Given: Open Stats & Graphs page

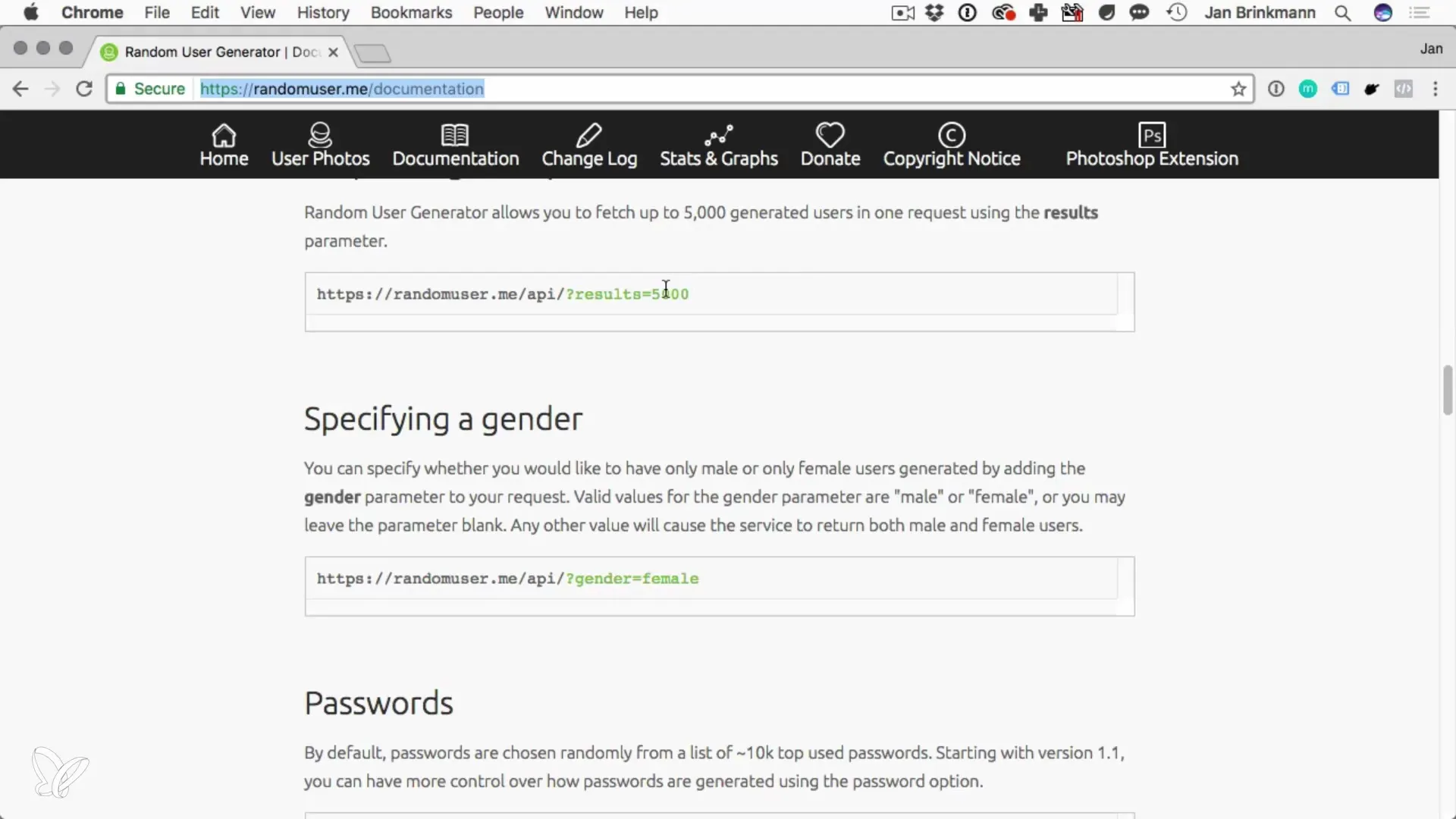Looking at the screenshot, I should pyautogui.click(x=718, y=146).
